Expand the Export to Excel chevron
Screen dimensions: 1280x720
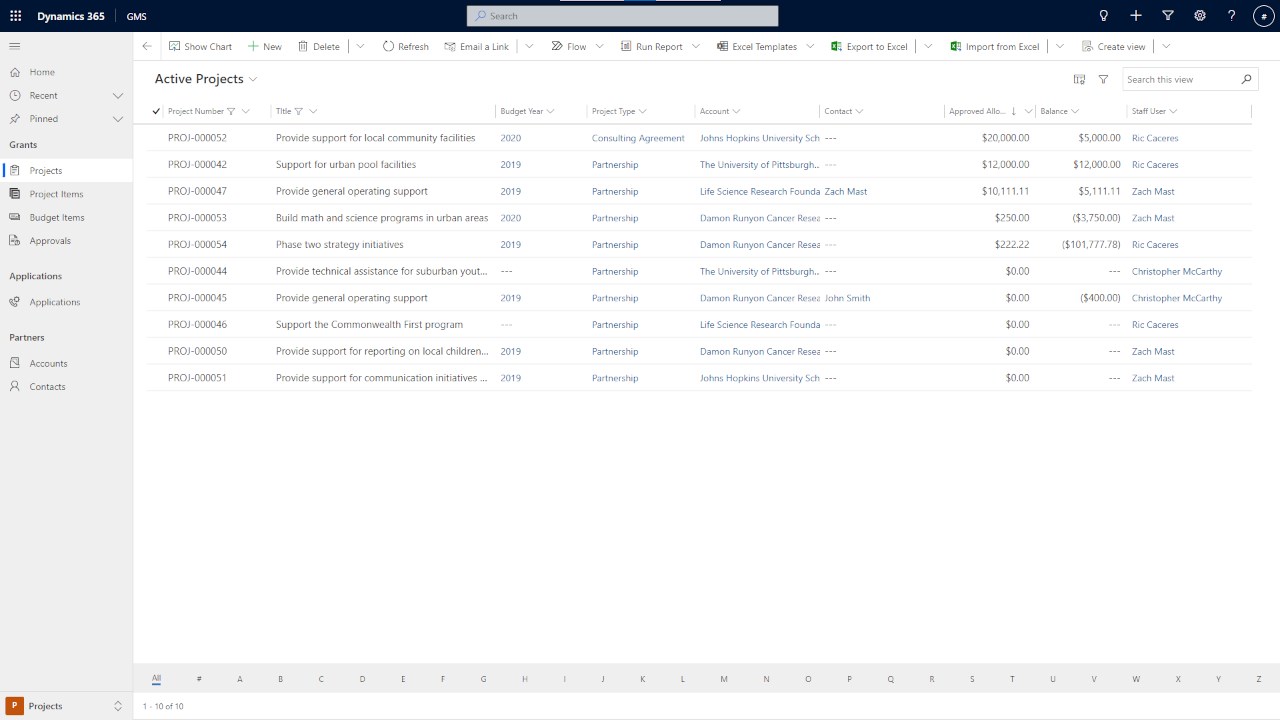tap(928, 46)
